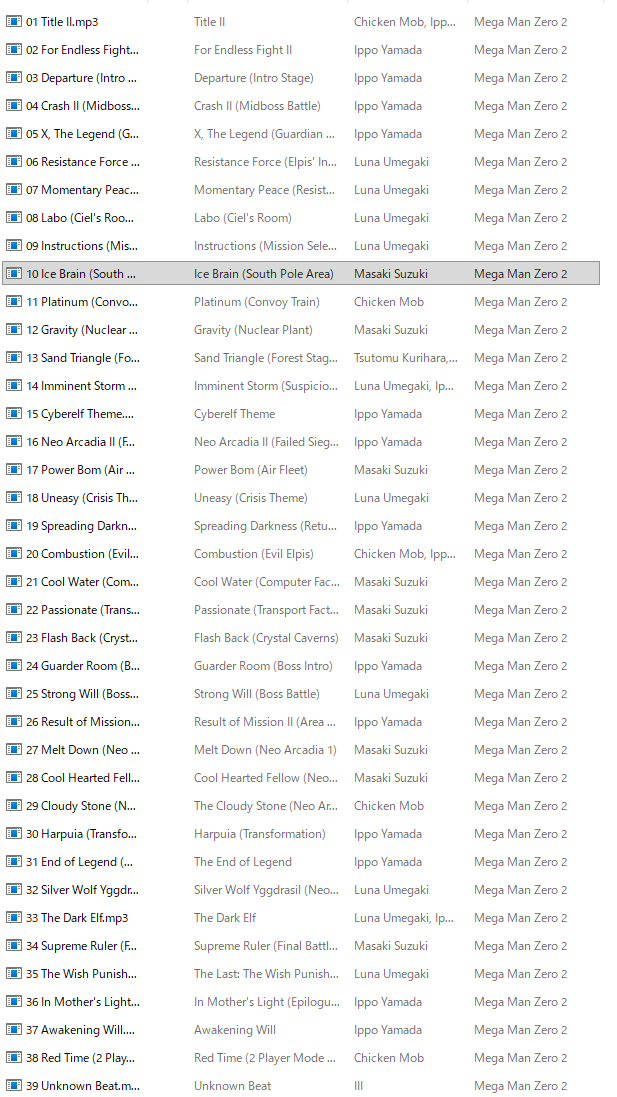The width and height of the screenshot is (617, 1097).
Task: Click the file icon for 22 Passionate
Action: pyautogui.click(x=13, y=609)
